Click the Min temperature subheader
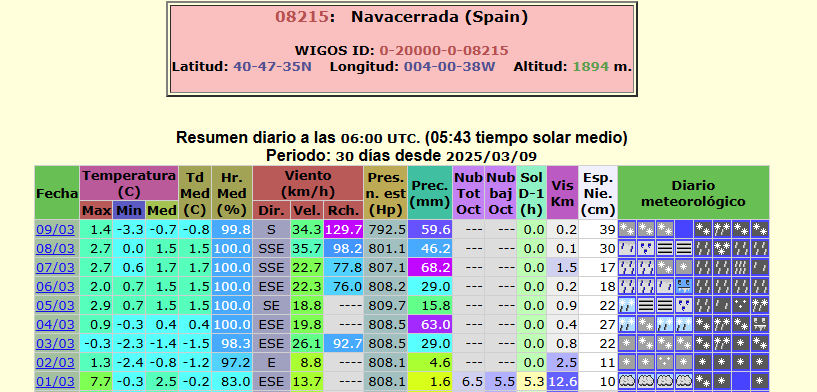 pyautogui.click(x=129, y=211)
